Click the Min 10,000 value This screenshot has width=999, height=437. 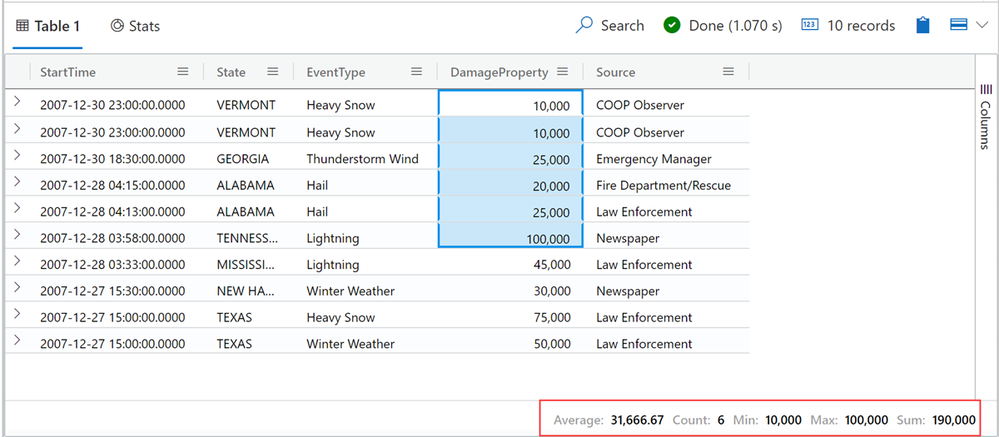pyautogui.click(x=784, y=420)
